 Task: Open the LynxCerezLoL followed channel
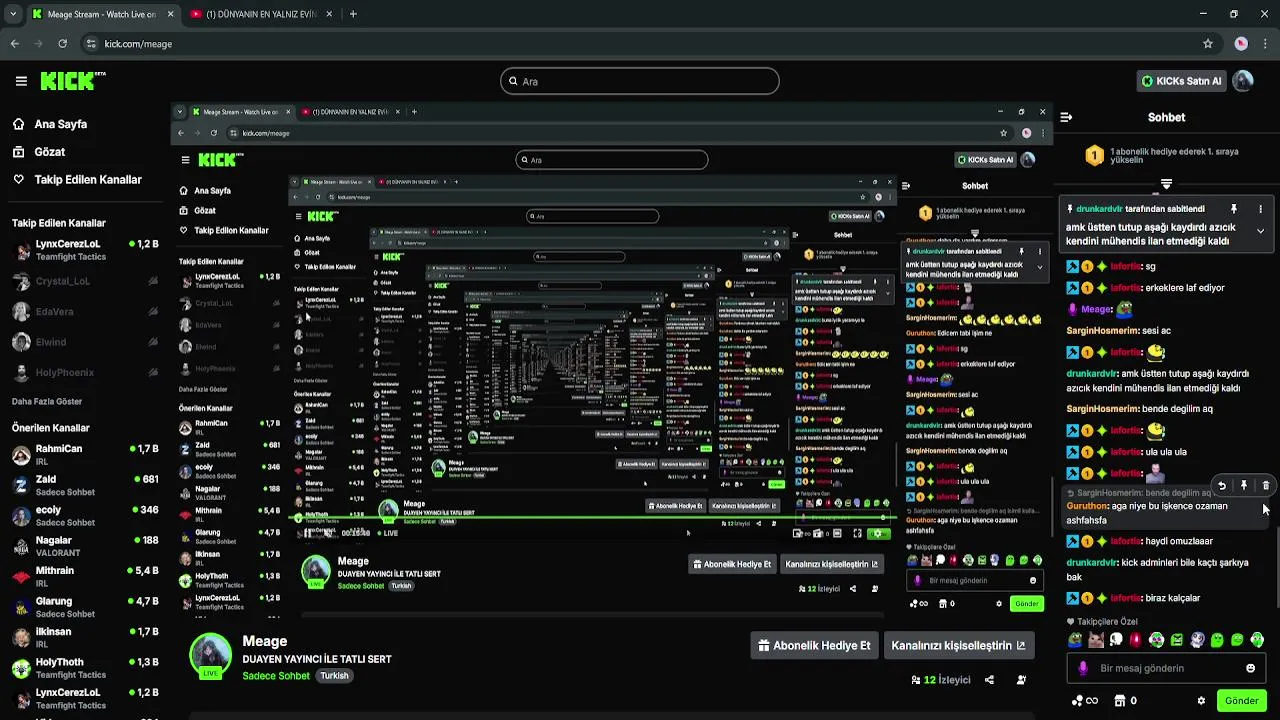(85, 250)
